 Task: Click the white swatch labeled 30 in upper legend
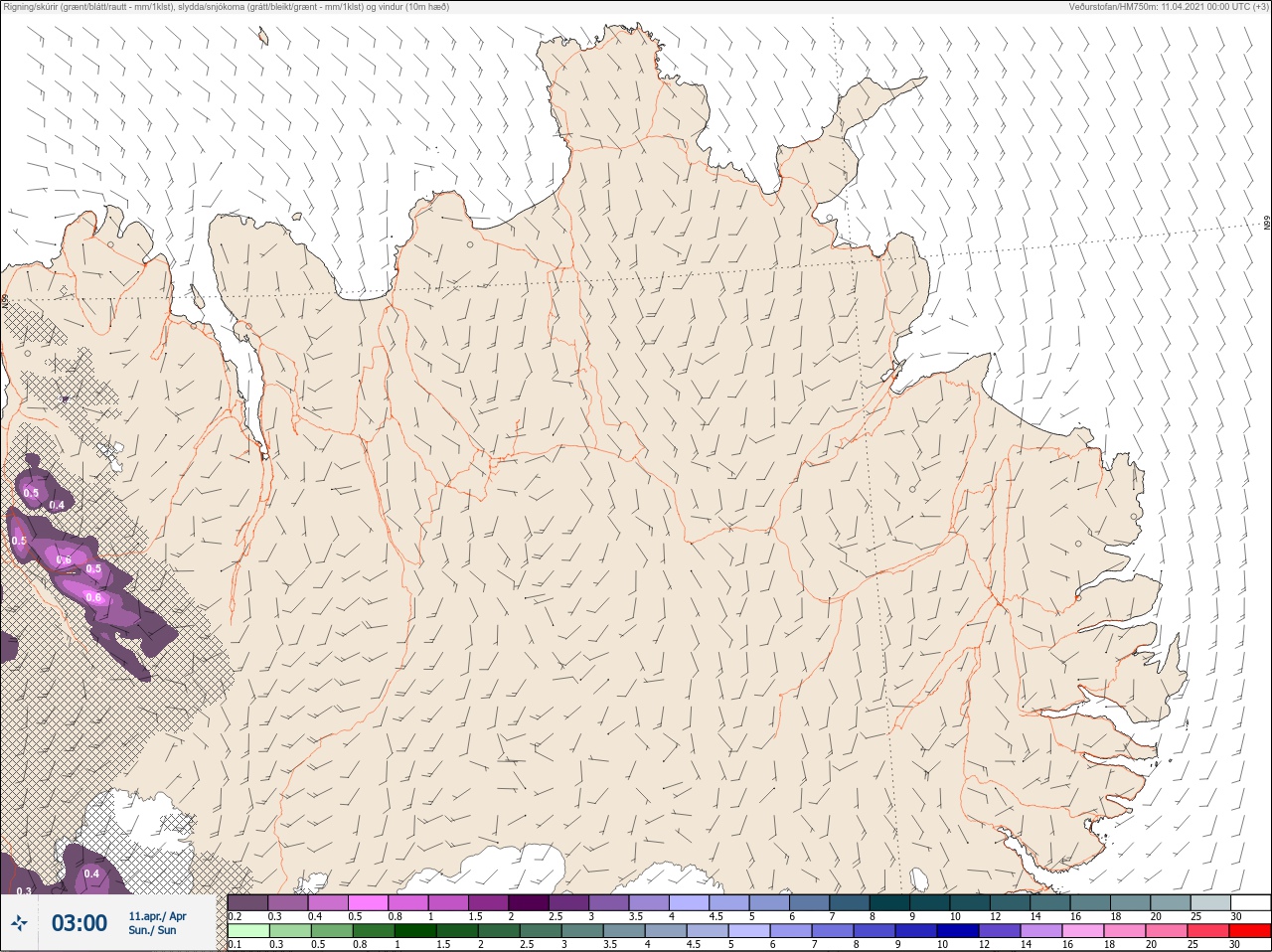tap(1250, 903)
